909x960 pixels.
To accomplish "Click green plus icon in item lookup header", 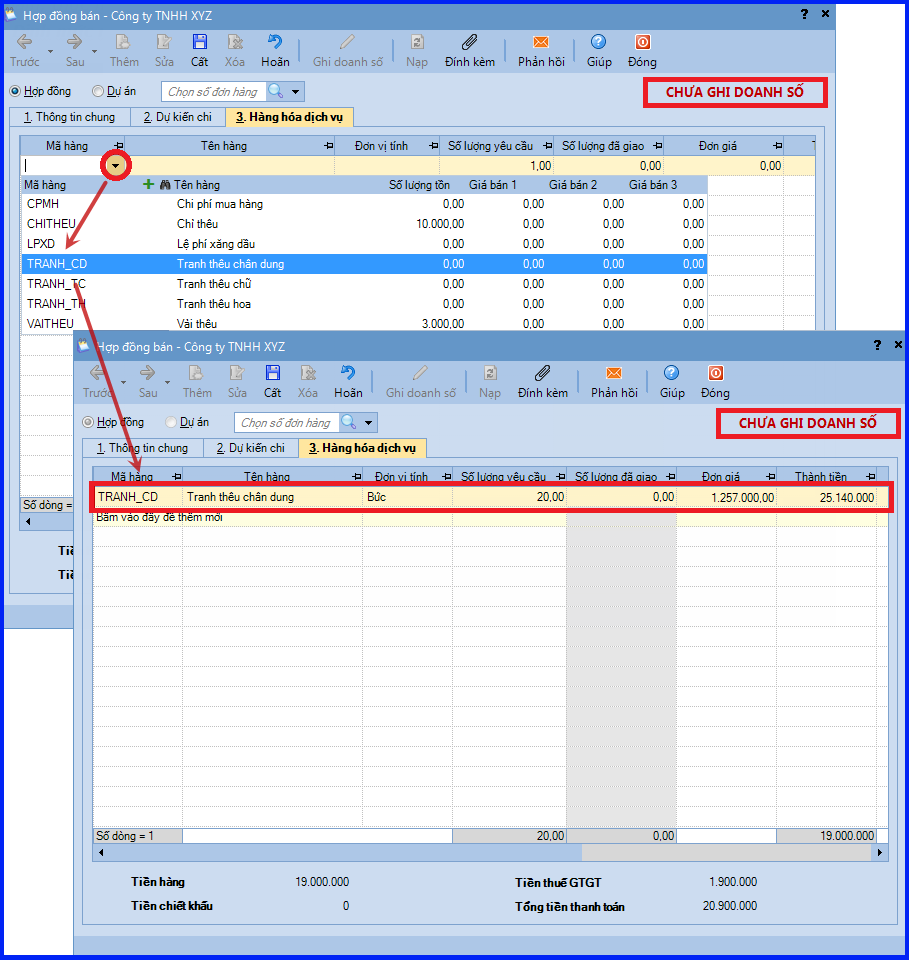I will [x=148, y=184].
